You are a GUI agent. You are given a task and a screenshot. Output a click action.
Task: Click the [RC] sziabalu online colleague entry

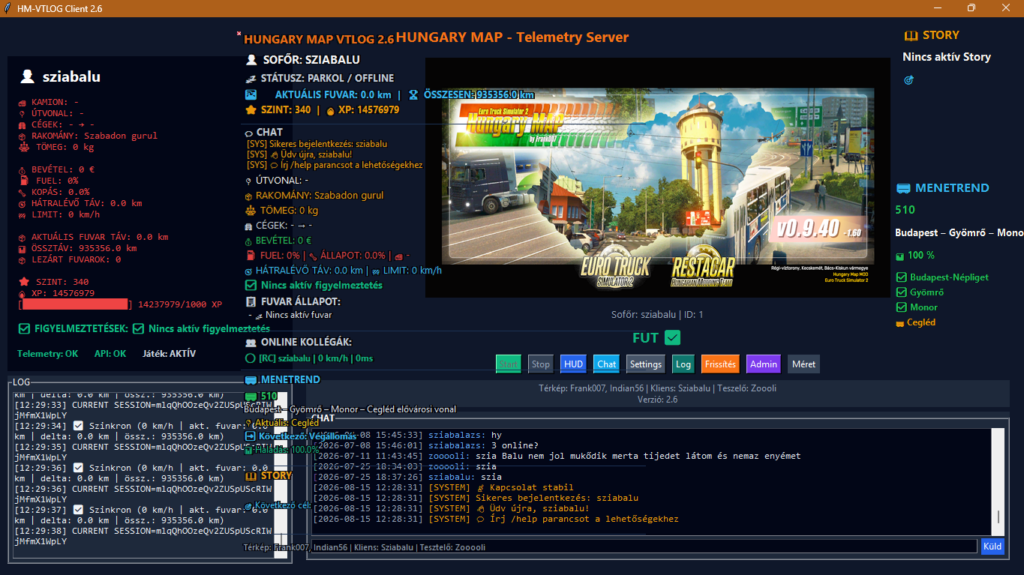click(x=315, y=358)
